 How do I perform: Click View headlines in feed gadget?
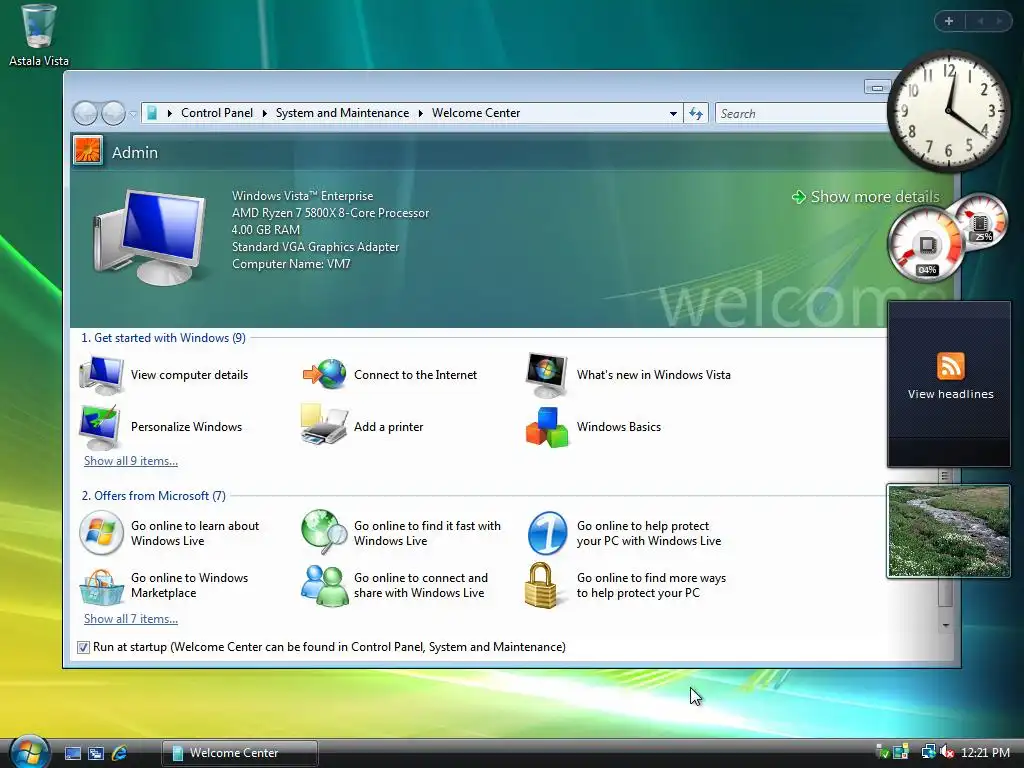[x=950, y=394]
